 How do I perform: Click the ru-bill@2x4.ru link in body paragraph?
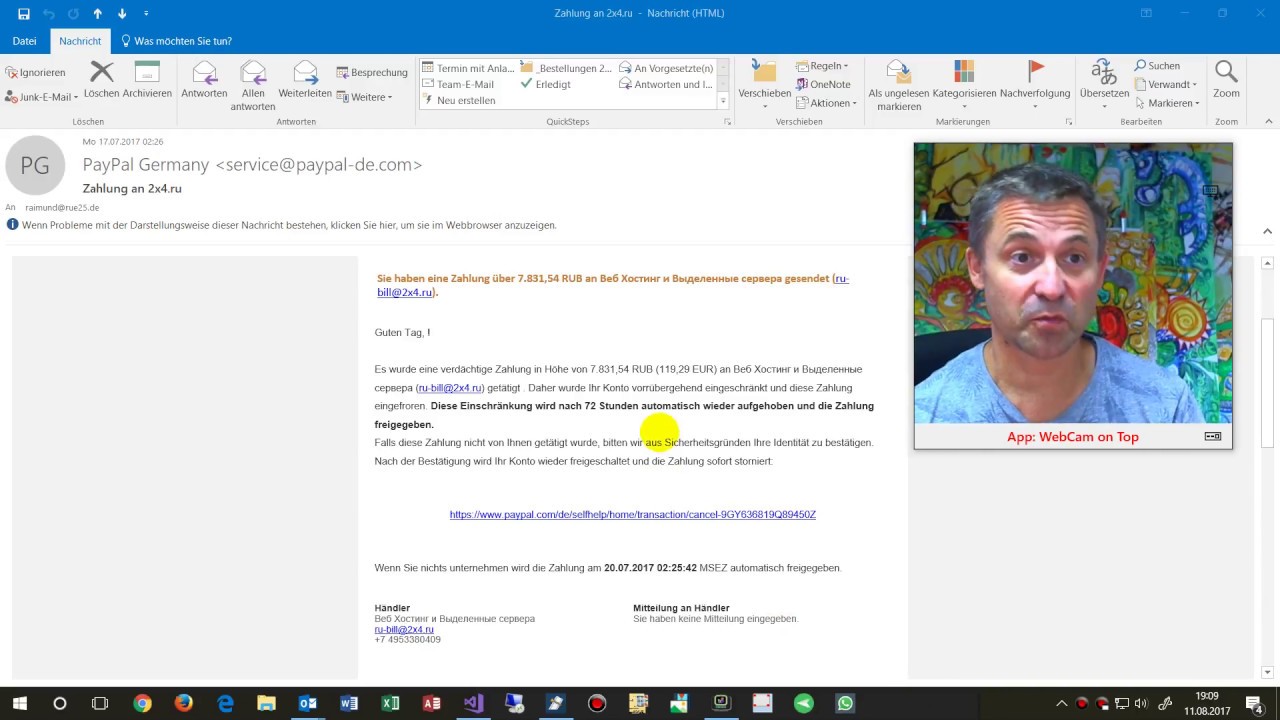(450, 388)
